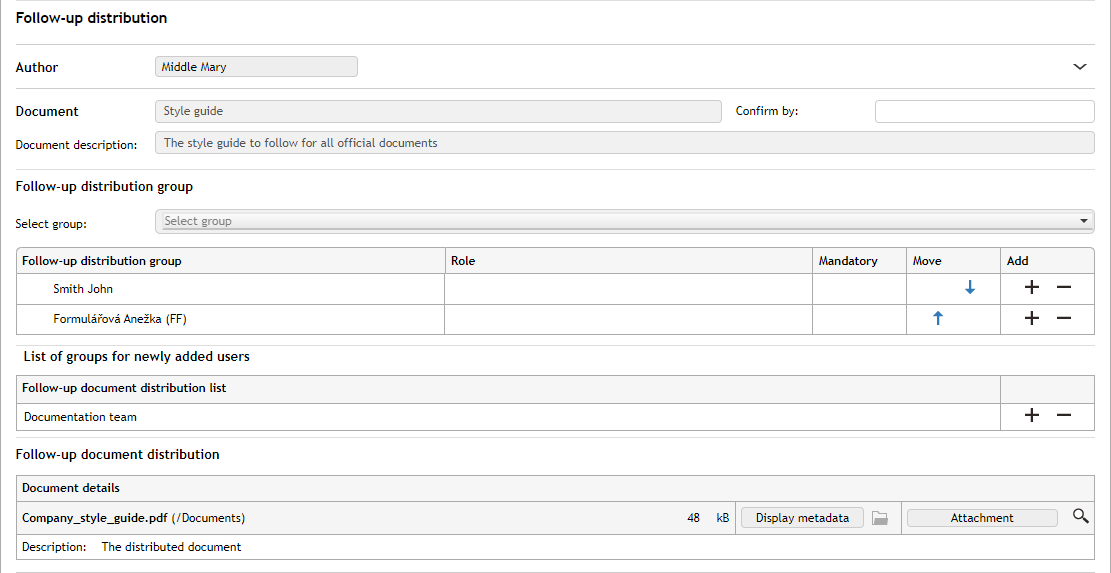The image size is (1111, 573).
Task: Open the Company_style_guide.pdf file link
Action: pyautogui.click(x=94, y=518)
